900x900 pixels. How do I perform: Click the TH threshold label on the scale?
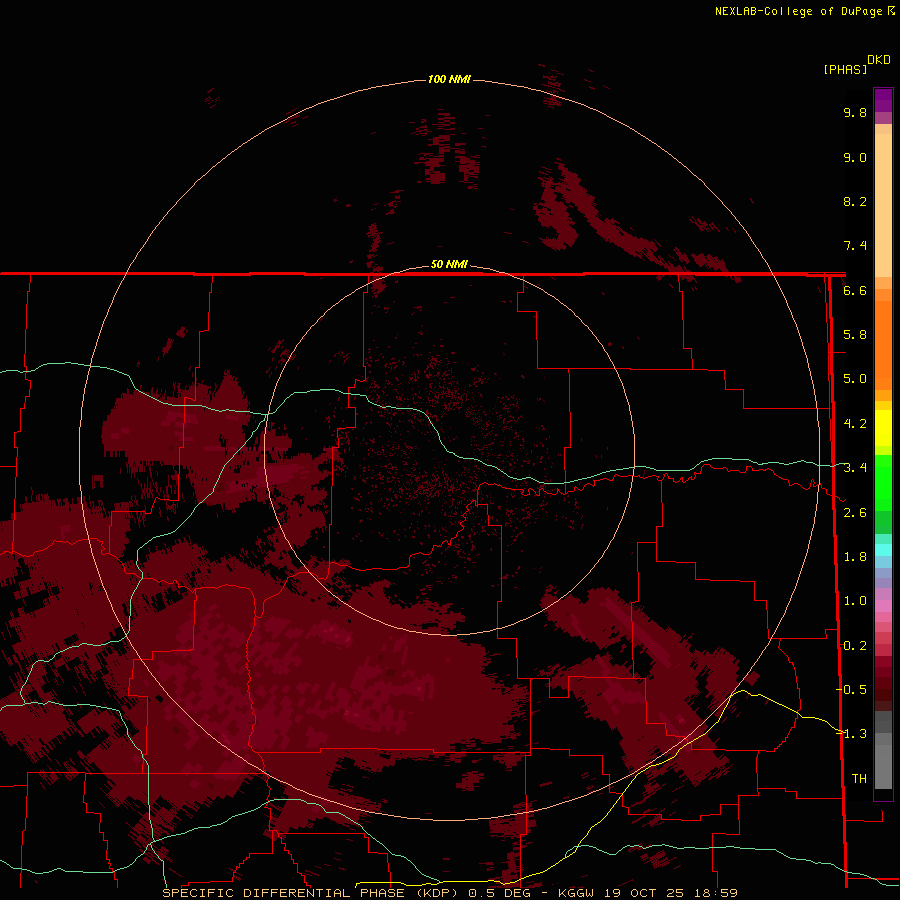[x=859, y=778]
